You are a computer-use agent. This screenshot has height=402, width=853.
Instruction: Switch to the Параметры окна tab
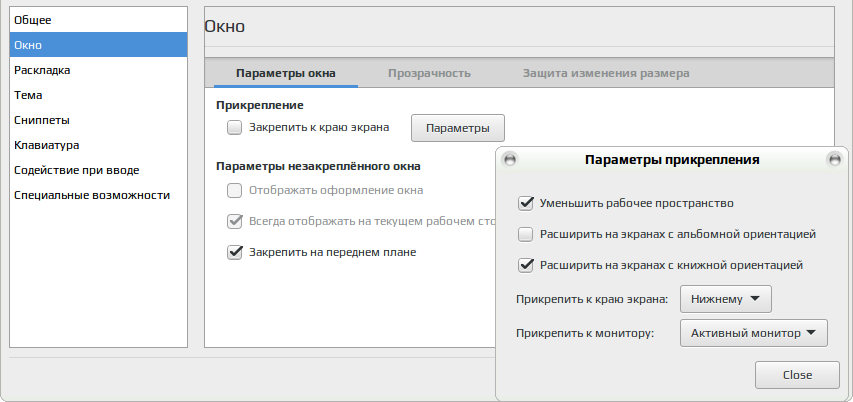pyautogui.click(x=286, y=73)
